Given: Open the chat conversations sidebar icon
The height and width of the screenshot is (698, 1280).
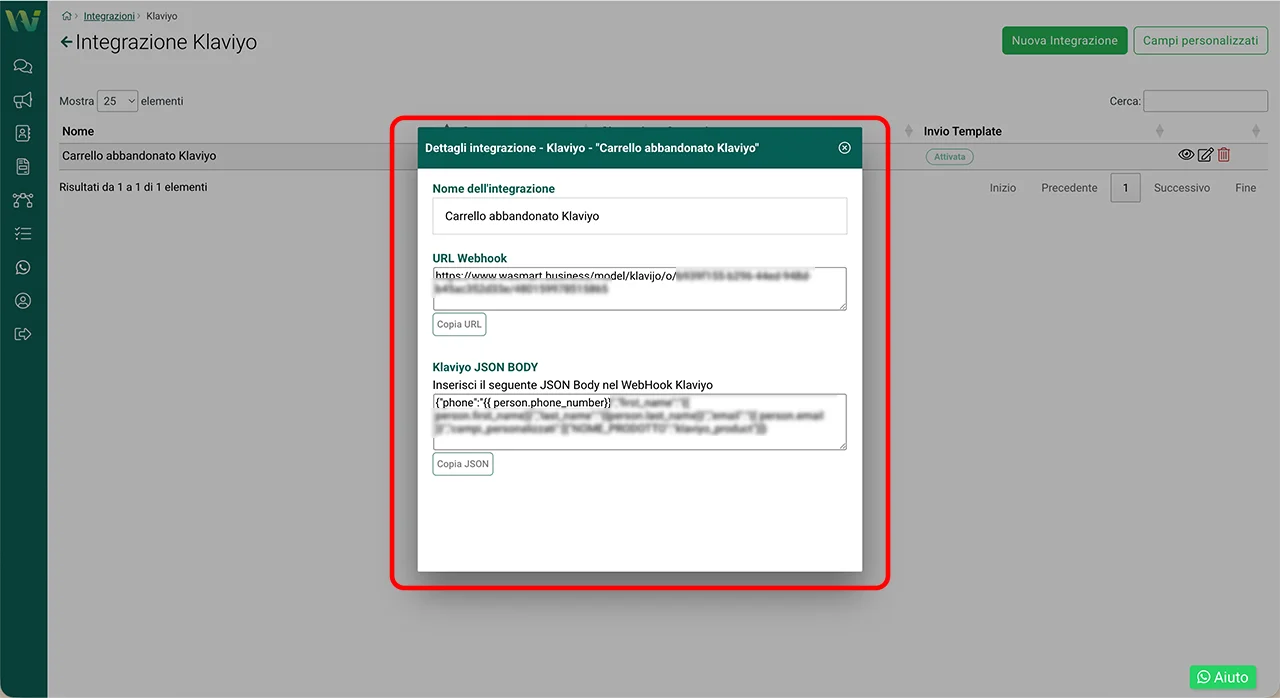Looking at the screenshot, I should click(x=23, y=67).
